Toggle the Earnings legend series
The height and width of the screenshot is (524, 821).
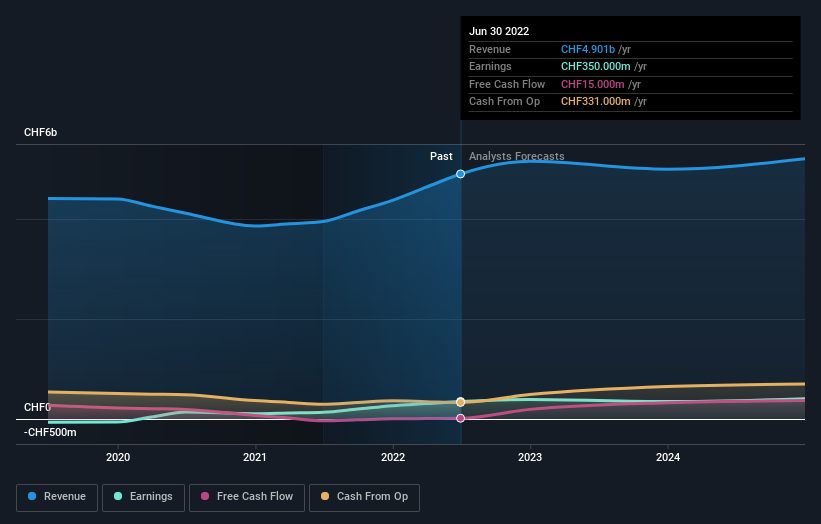click(143, 497)
